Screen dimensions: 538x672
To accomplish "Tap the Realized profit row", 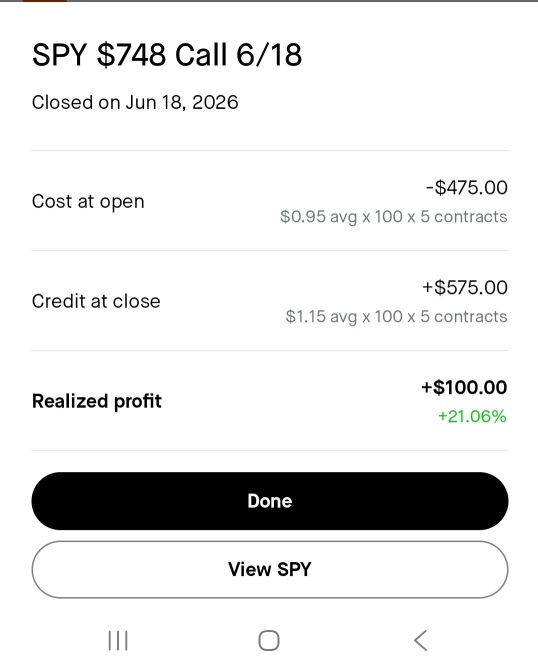I will point(270,400).
